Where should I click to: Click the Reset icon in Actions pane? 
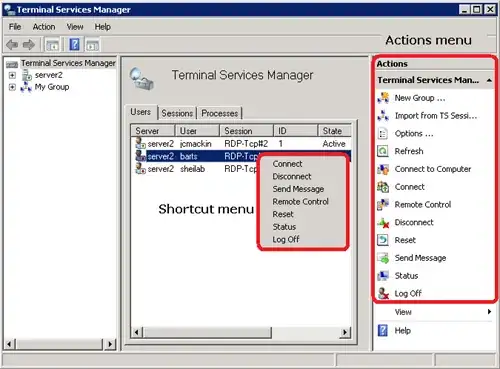(x=383, y=240)
